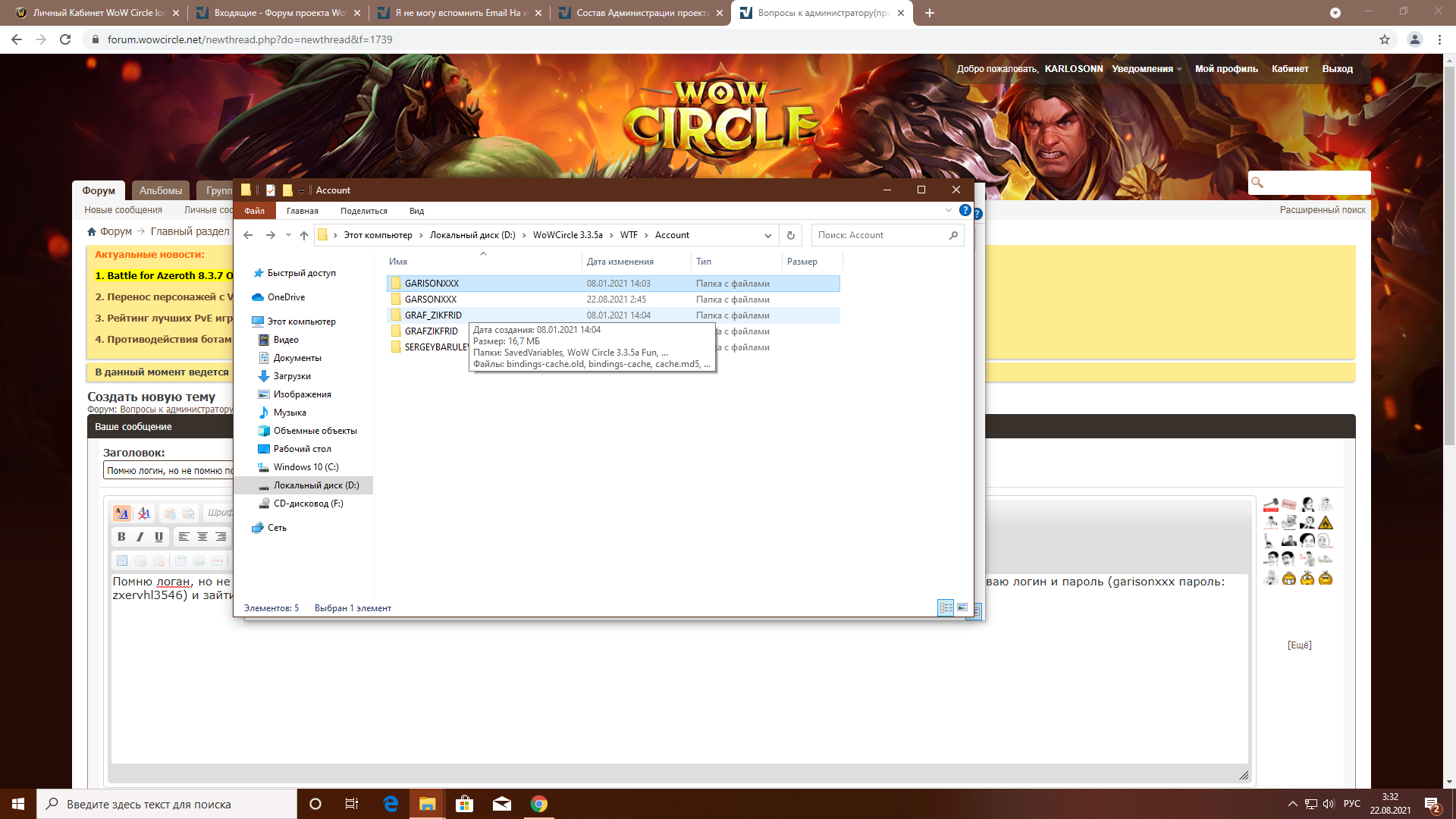
Task: Expand the Explorer ribbon chevron
Action: pyautogui.click(x=948, y=210)
